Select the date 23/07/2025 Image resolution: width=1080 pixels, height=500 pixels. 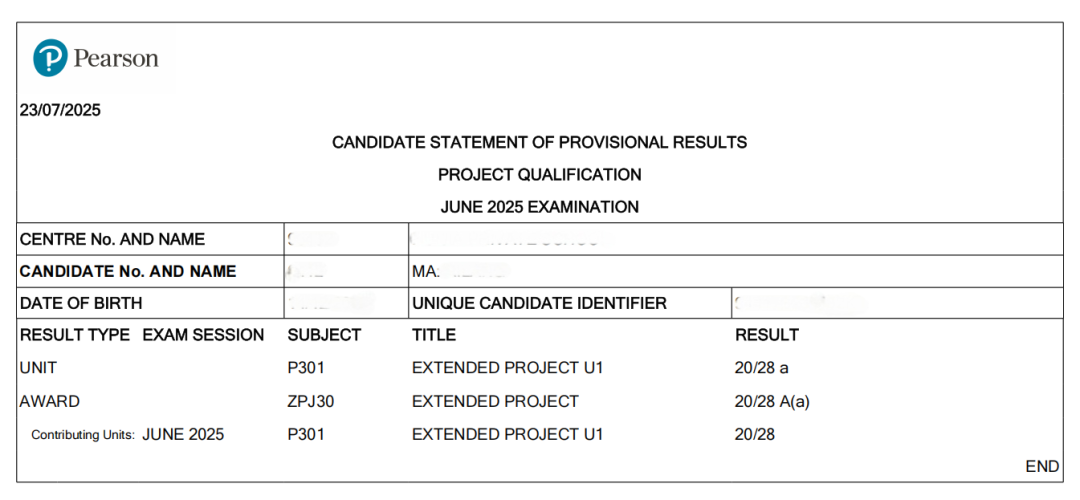click(x=60, y=110)
